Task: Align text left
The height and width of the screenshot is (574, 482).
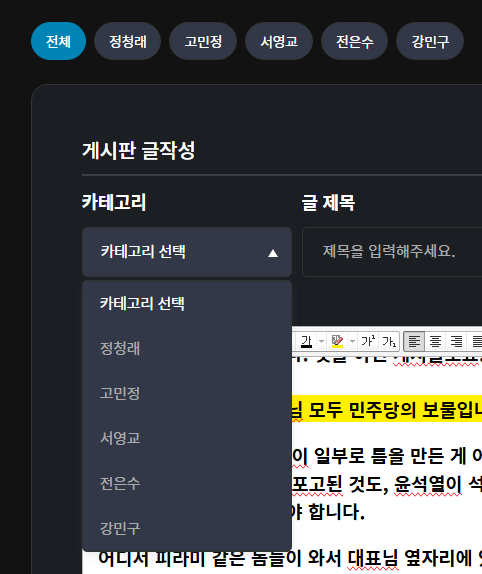Action: (414, 342)
